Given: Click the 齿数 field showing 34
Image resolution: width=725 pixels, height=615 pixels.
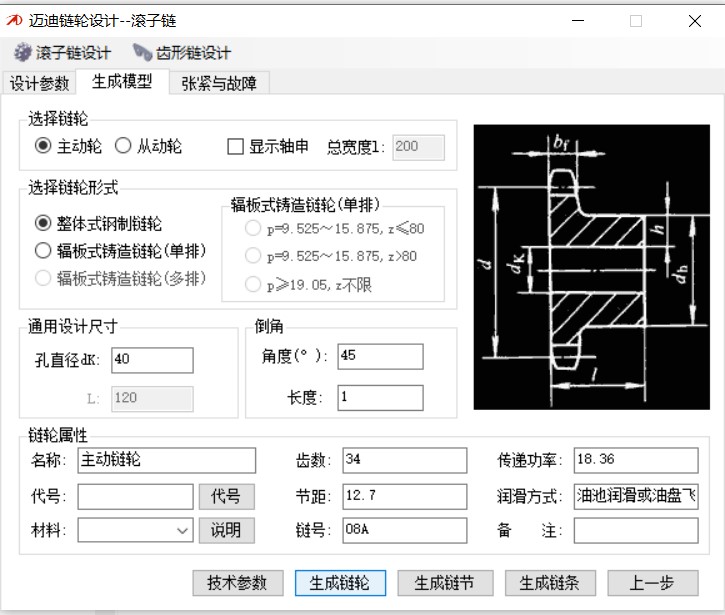Looking at the screenshot, I should click(x=405, y=460).
